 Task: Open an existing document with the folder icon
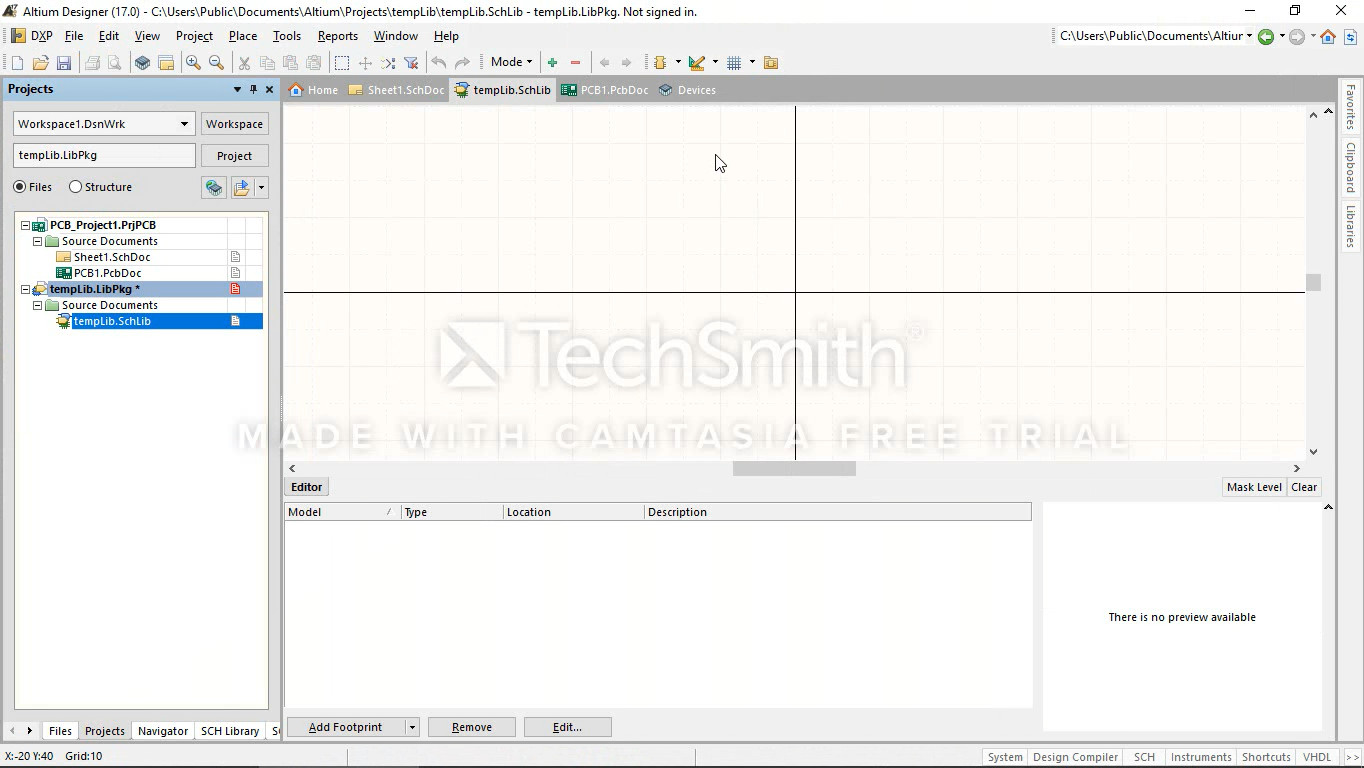[x=40, y=63]
